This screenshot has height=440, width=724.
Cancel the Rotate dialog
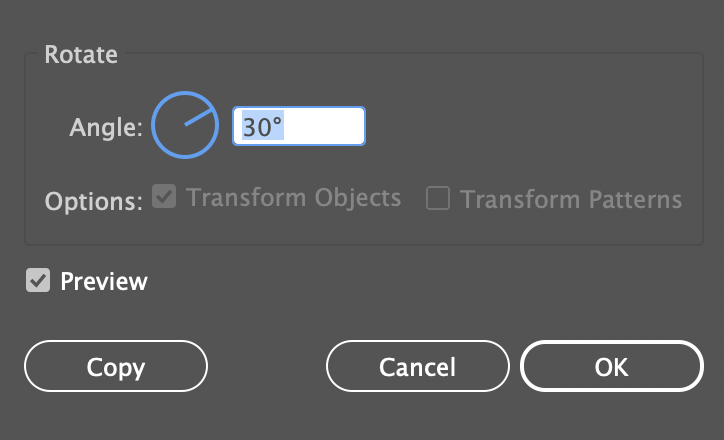click(417, 367)
